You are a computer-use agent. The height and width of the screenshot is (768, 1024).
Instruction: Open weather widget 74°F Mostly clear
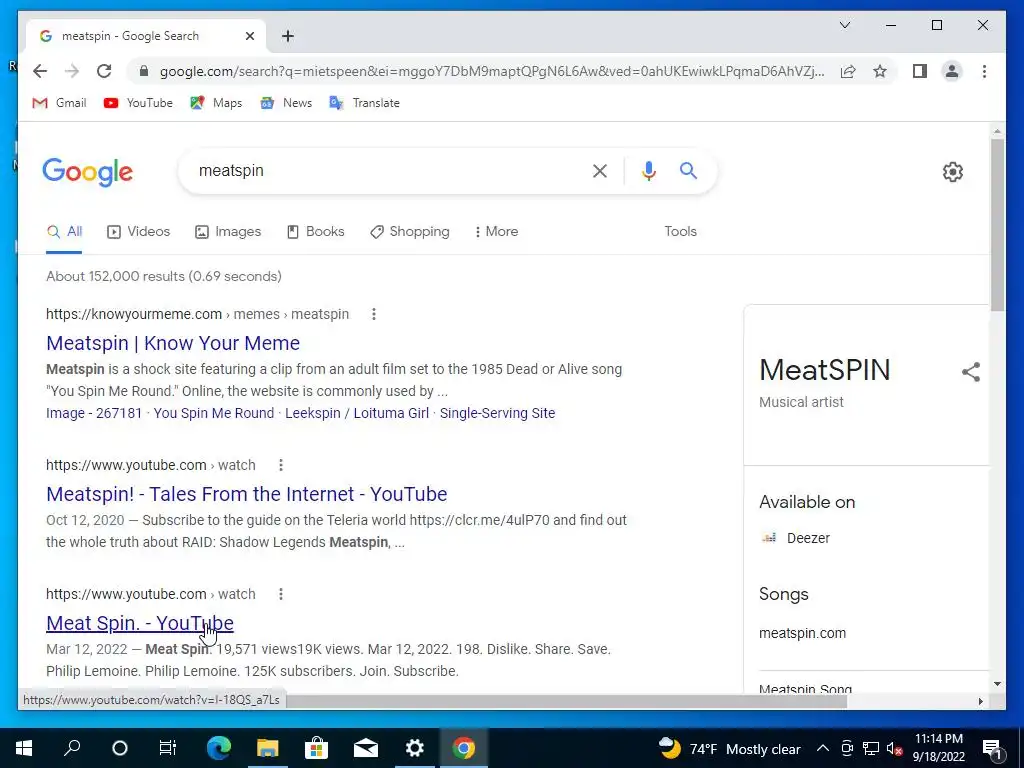click(729, 748)
